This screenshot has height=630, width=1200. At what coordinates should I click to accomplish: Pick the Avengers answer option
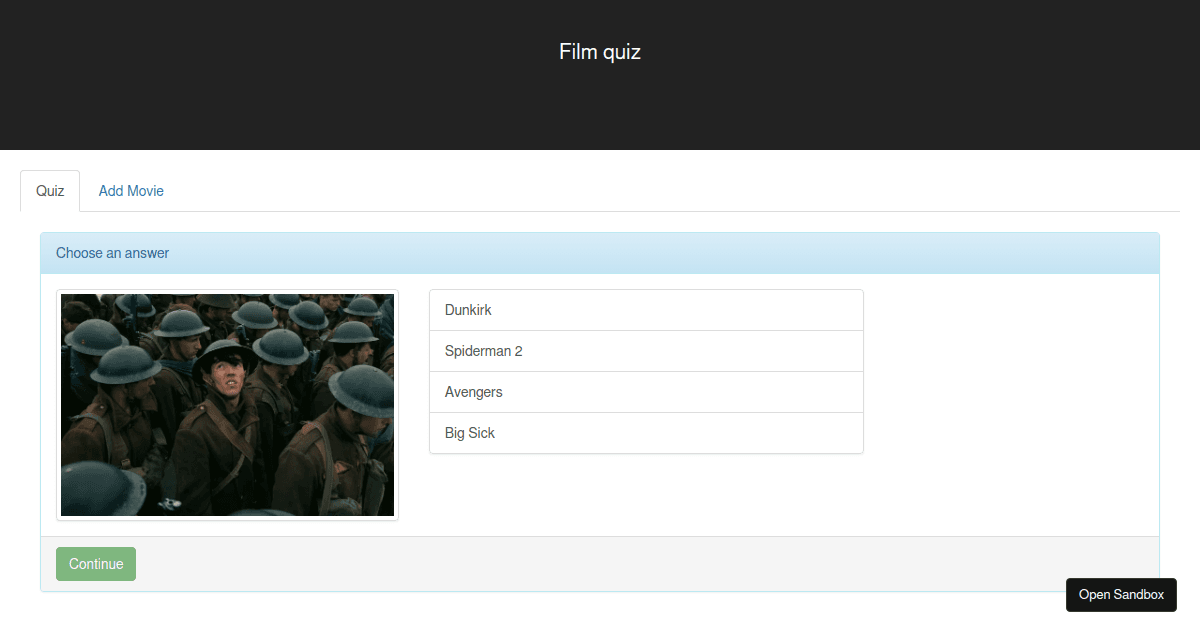coord(646,392)
